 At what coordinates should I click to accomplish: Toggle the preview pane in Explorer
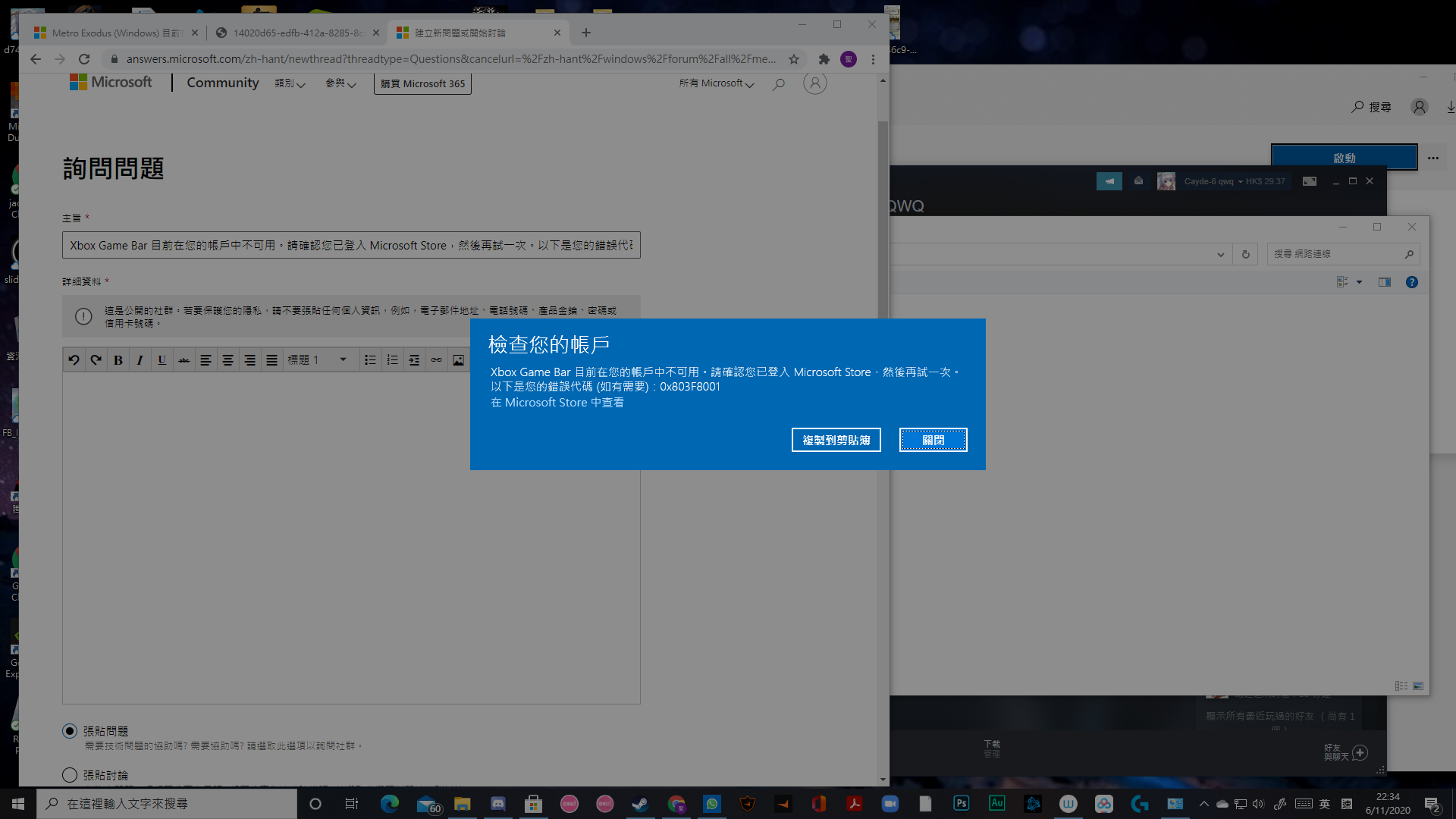click(1384, 282)
